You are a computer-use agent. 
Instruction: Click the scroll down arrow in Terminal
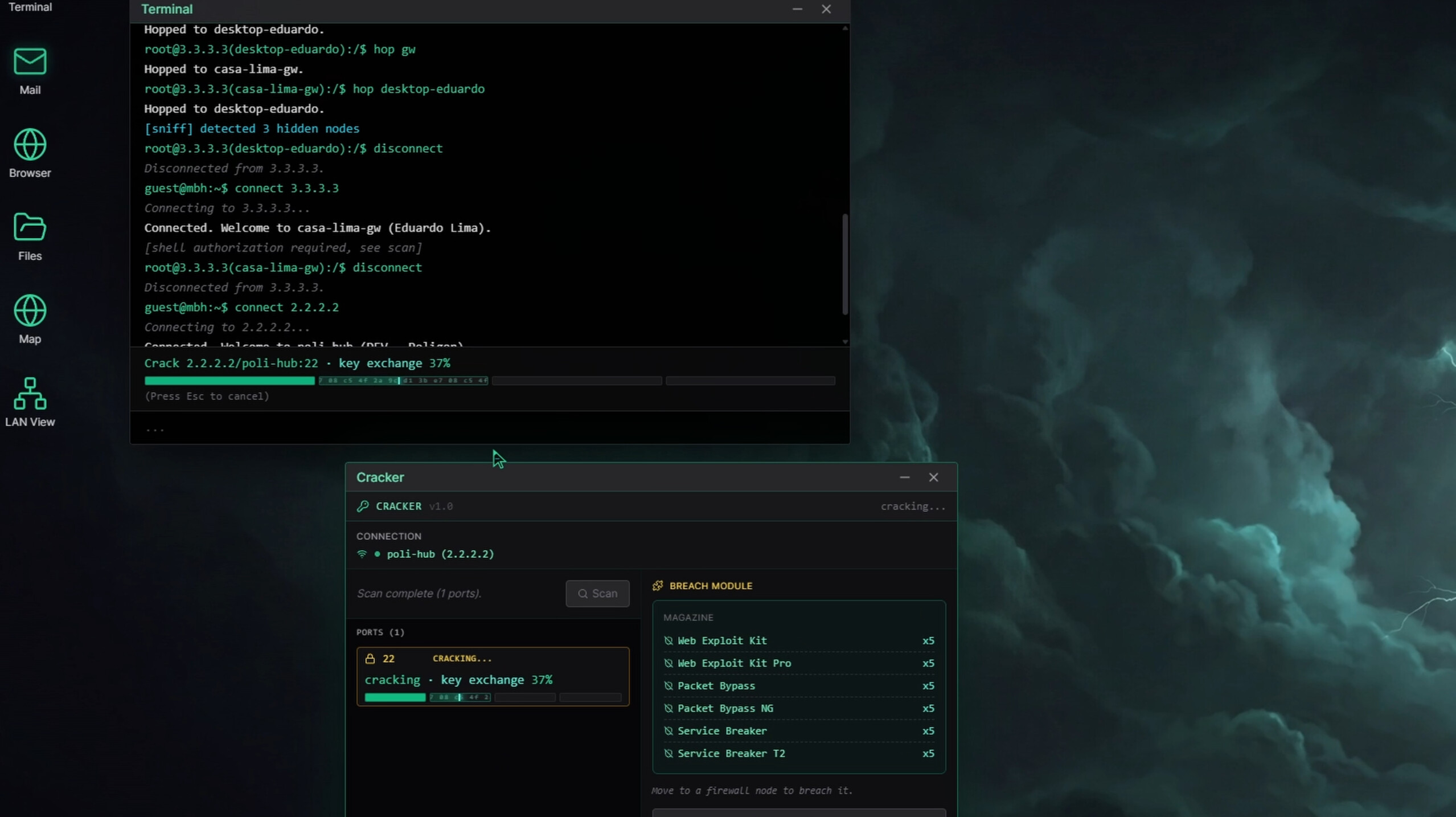click(x=845, y=342)
